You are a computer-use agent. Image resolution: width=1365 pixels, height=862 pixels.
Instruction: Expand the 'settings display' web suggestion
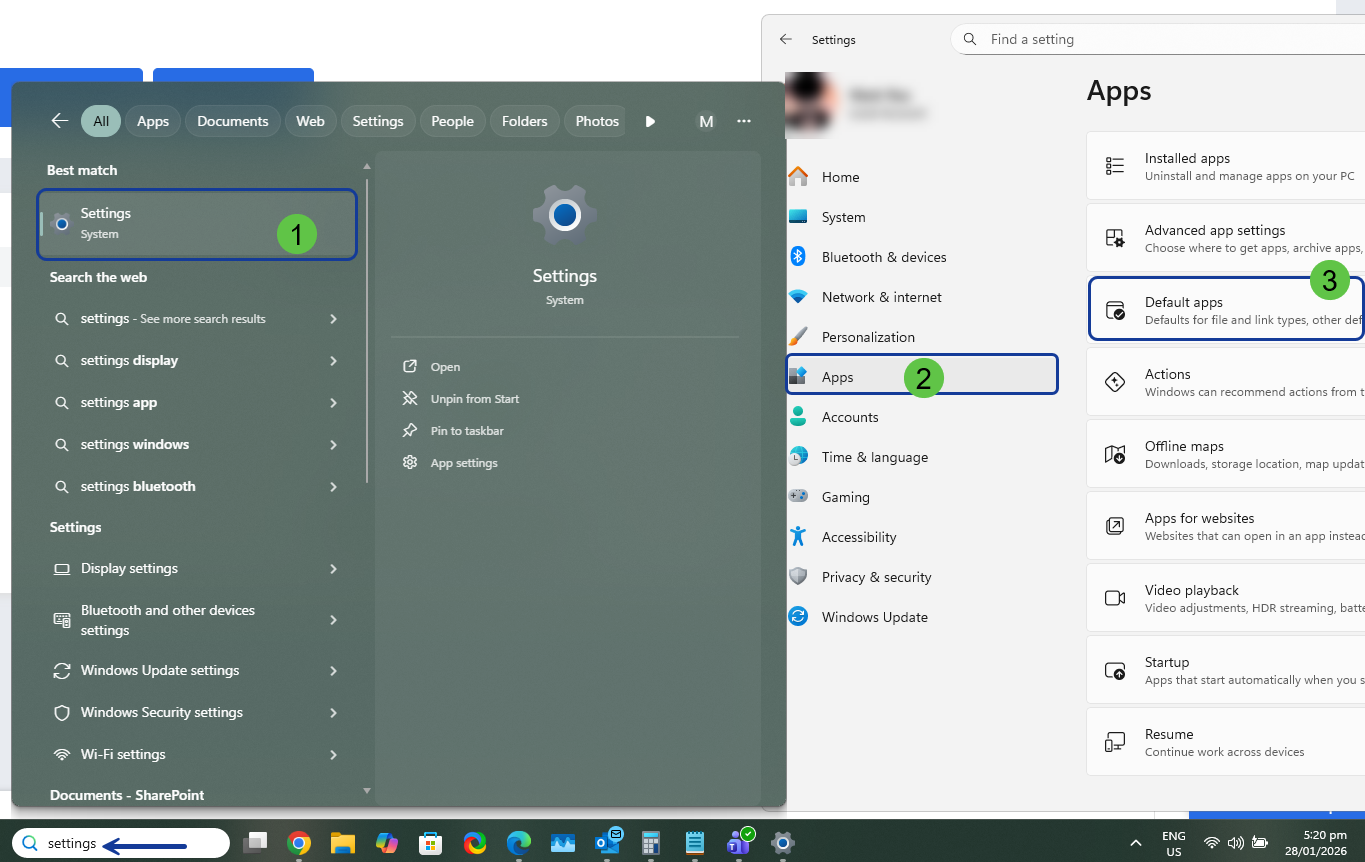coord(333,361)
